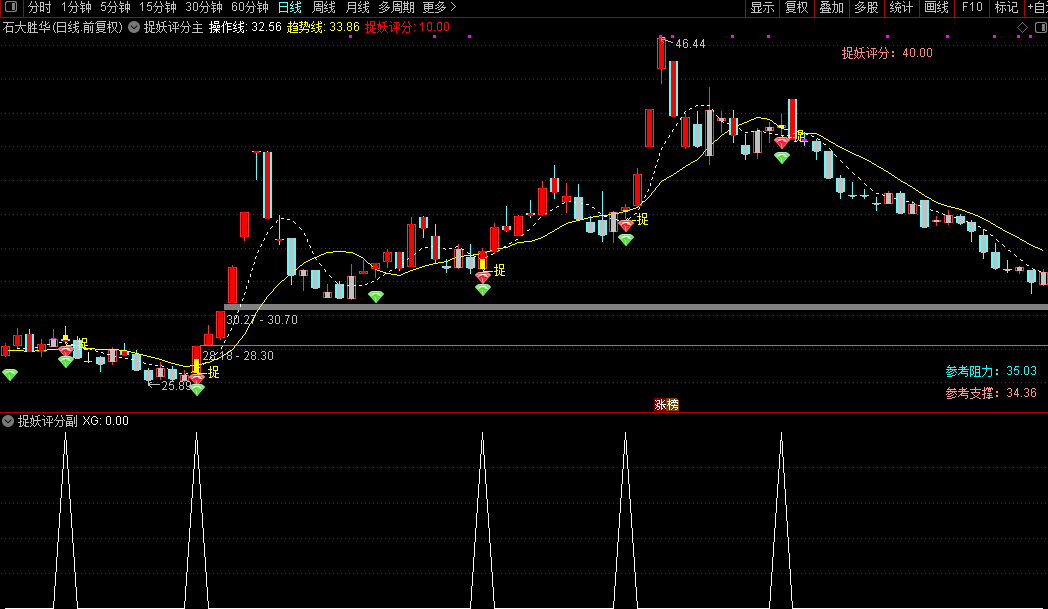The height and width of the screenshot is (609, 1048).
Task: Click the 25.89 low price label
Action: click(x=176, y=386)
